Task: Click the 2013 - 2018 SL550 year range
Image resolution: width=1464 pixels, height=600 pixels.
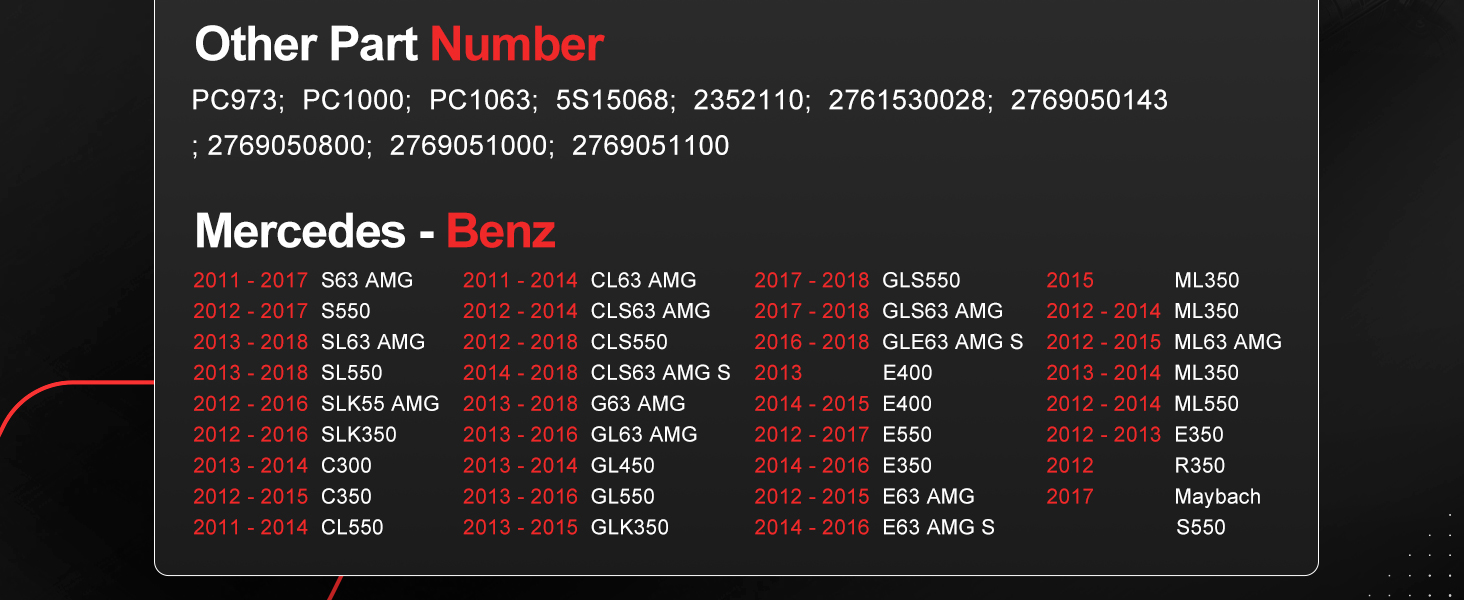Action: (251, 373)
